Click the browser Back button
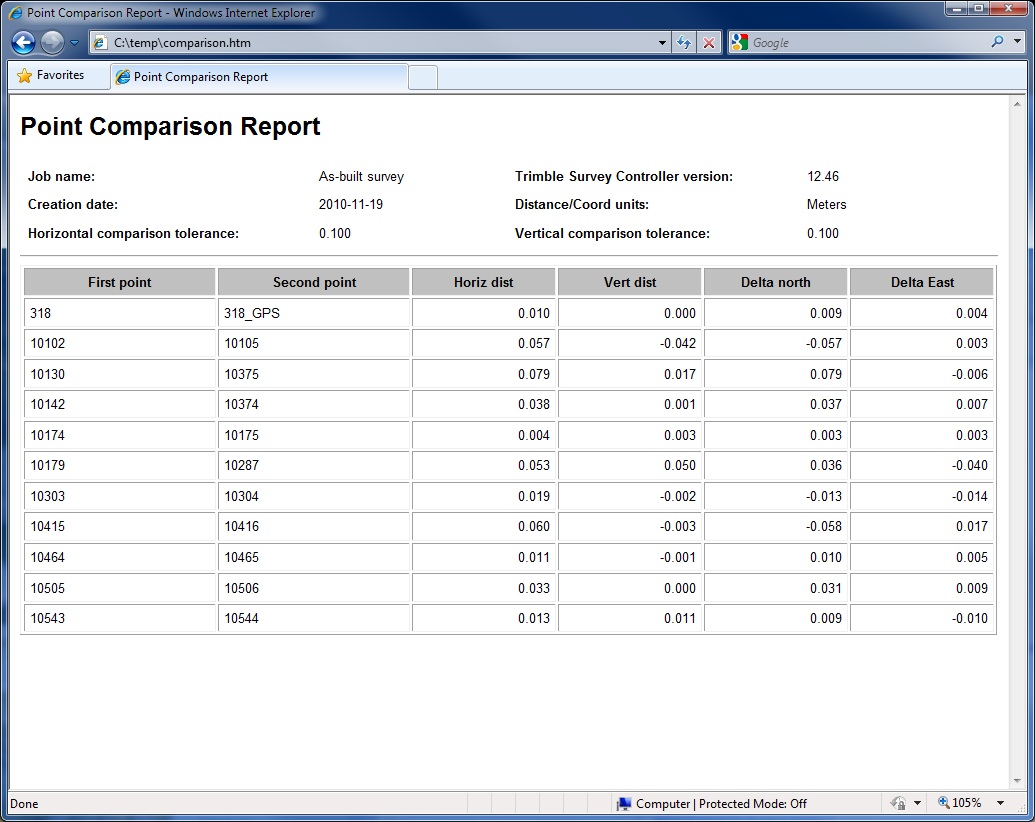 coord(24,43)
